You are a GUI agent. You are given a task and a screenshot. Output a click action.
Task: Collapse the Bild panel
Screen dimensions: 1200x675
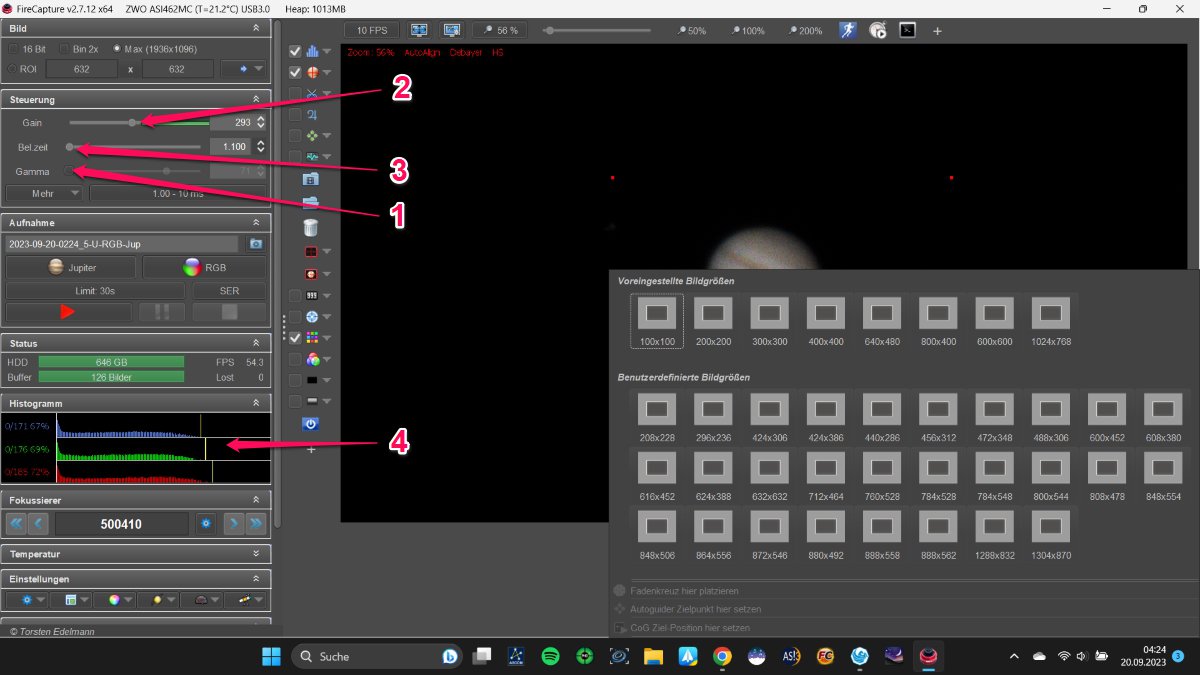click(256, 28)
